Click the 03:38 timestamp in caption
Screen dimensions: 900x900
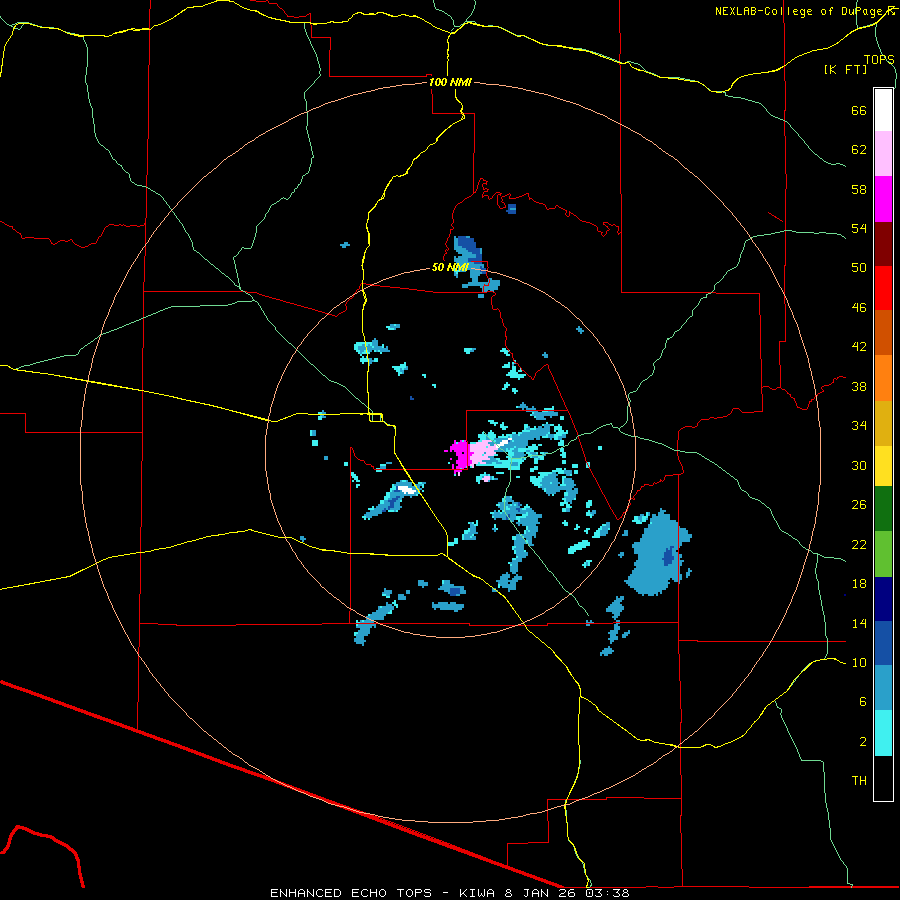point(607,893)
